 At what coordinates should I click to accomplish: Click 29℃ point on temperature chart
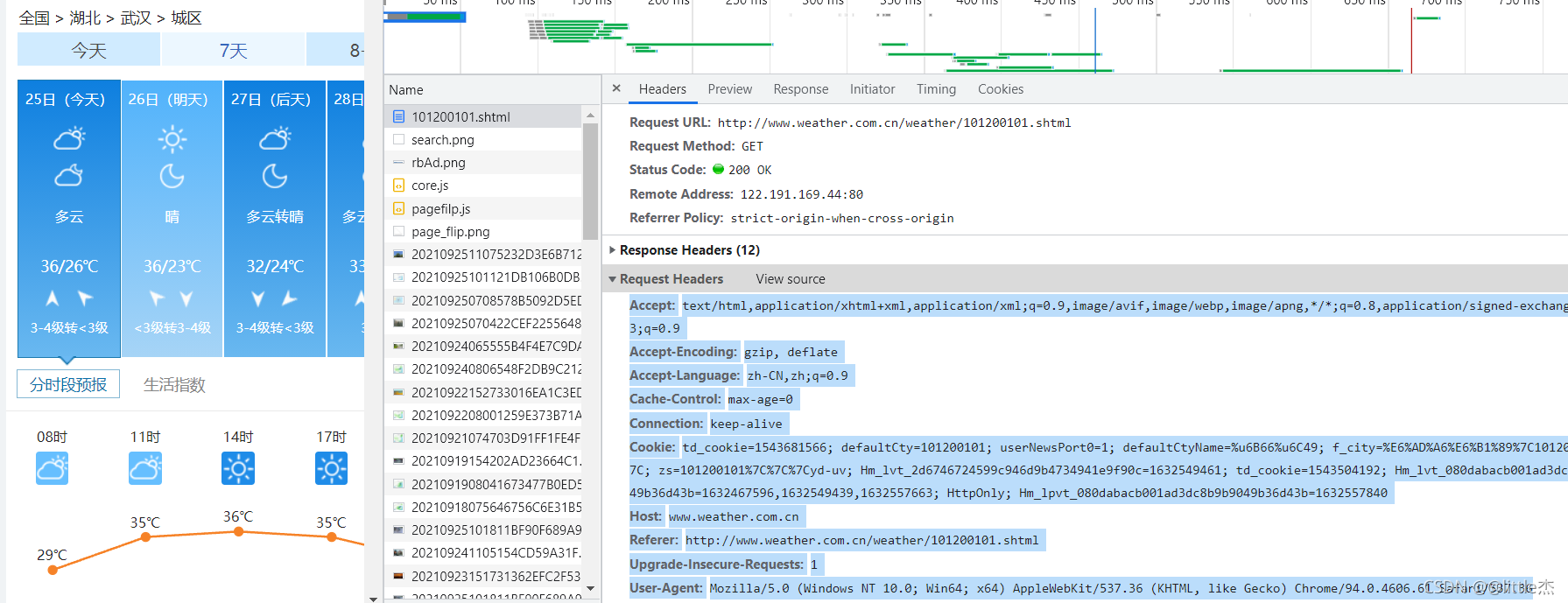(53, 570)
